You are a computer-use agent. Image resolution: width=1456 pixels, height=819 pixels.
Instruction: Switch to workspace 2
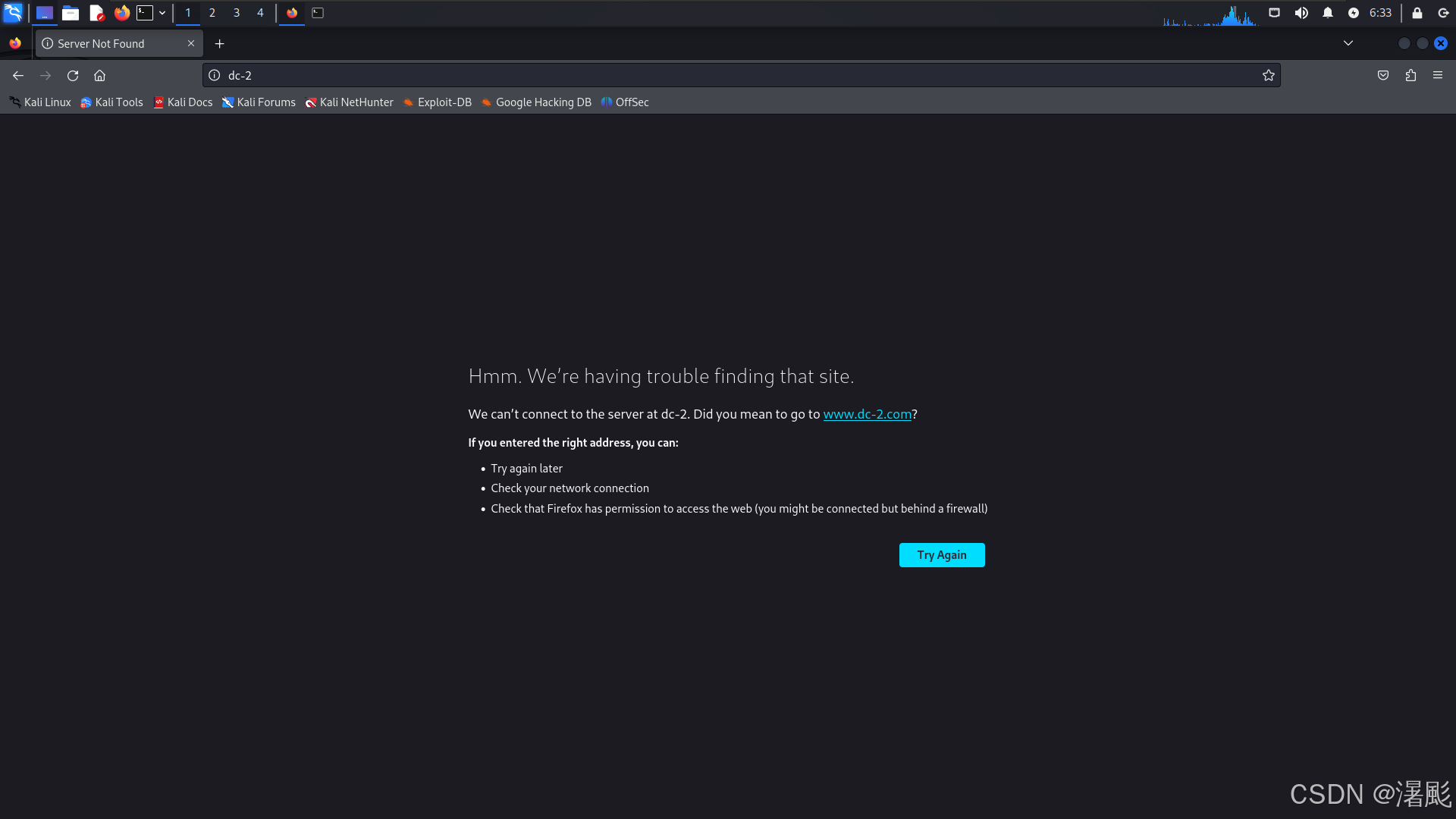click(212, 13)
